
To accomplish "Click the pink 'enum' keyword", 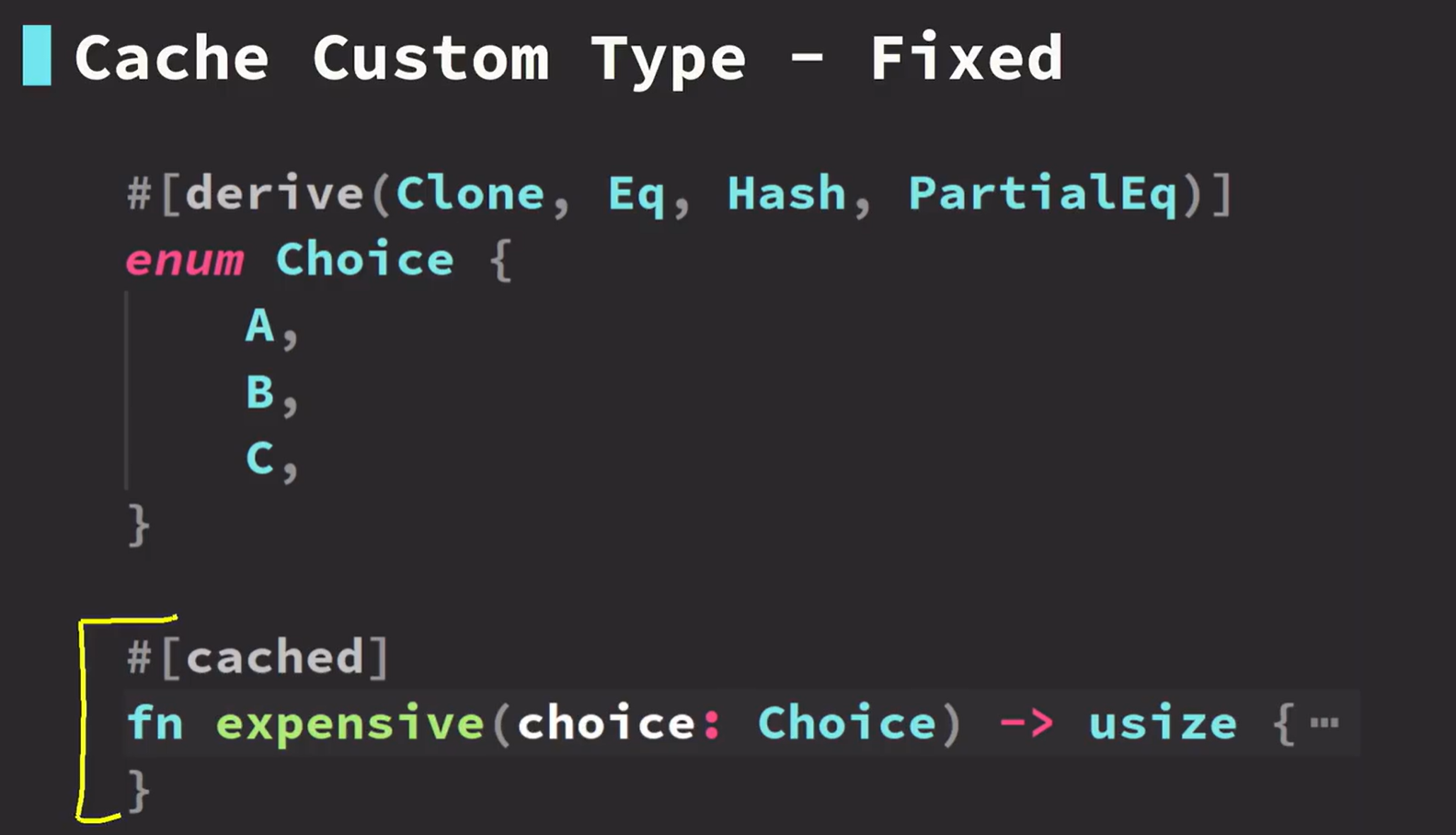I will click(x=185, y=261).
